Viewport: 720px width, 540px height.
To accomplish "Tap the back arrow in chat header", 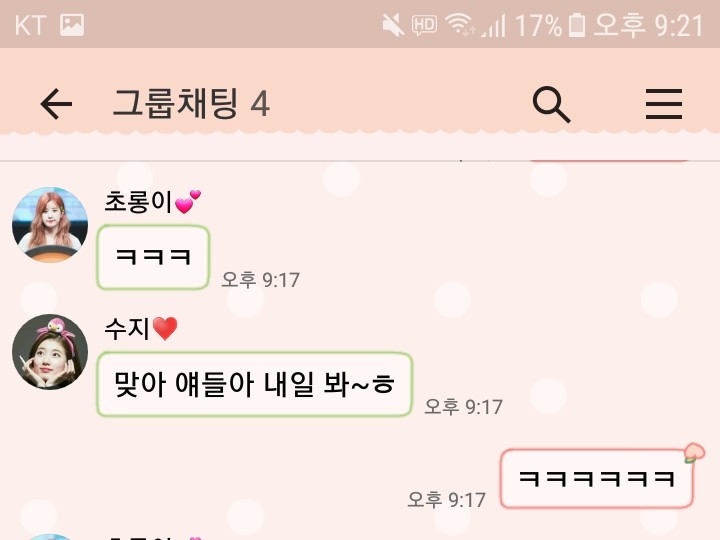I will click(56, 104).
